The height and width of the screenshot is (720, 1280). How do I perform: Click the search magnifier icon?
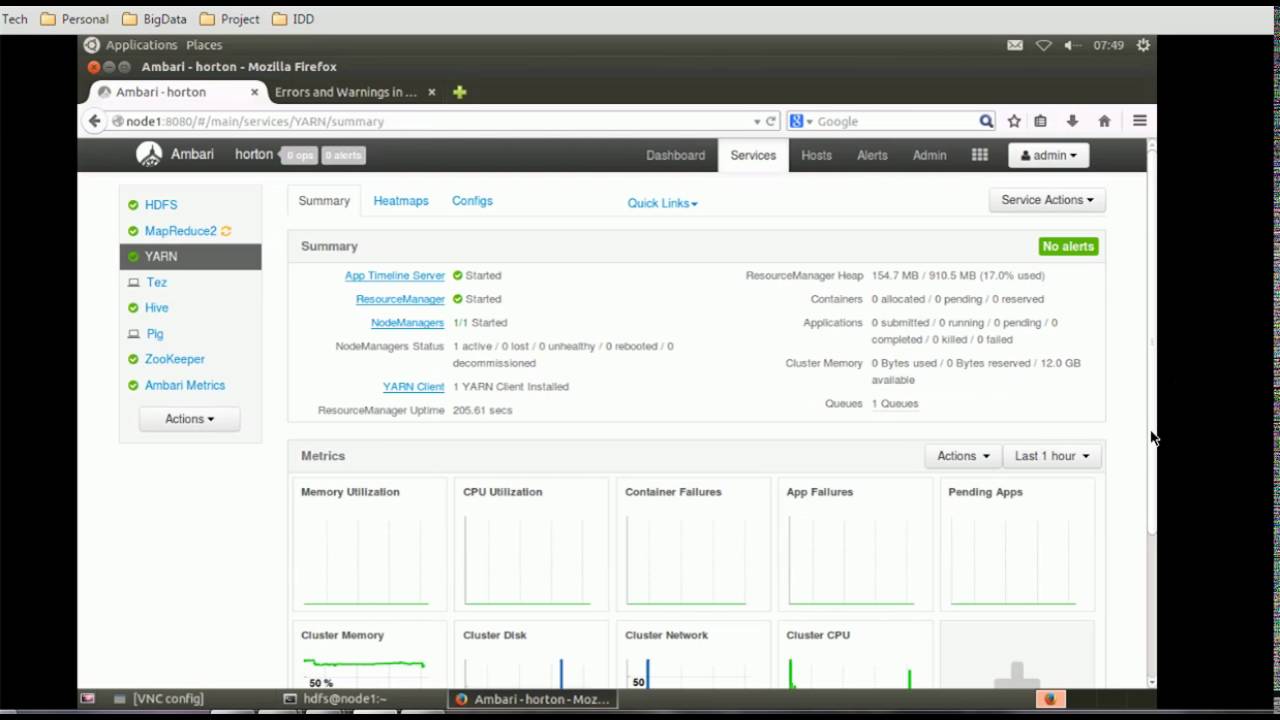click(x=986, y=121)
